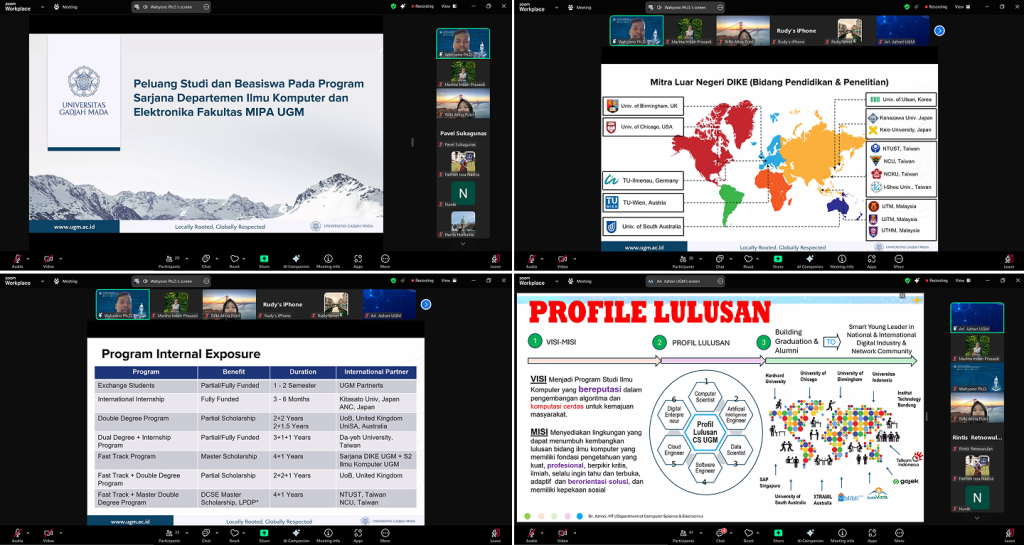The image size is (1024, 545).
Task: Start Video in the Peluang Studi slide window
Action: click(48, 260)
